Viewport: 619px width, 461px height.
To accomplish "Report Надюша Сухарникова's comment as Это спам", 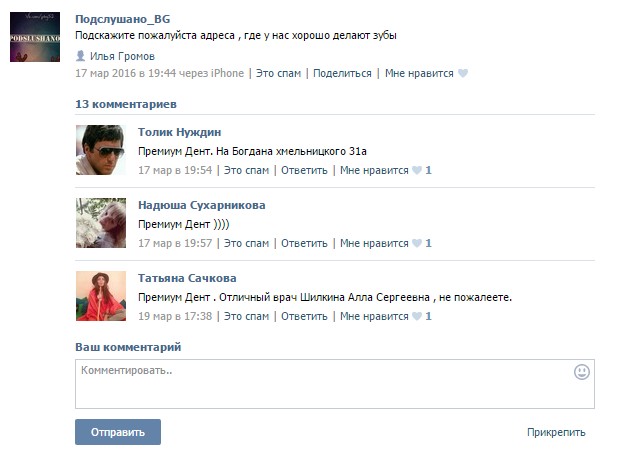I will [246, 244].
